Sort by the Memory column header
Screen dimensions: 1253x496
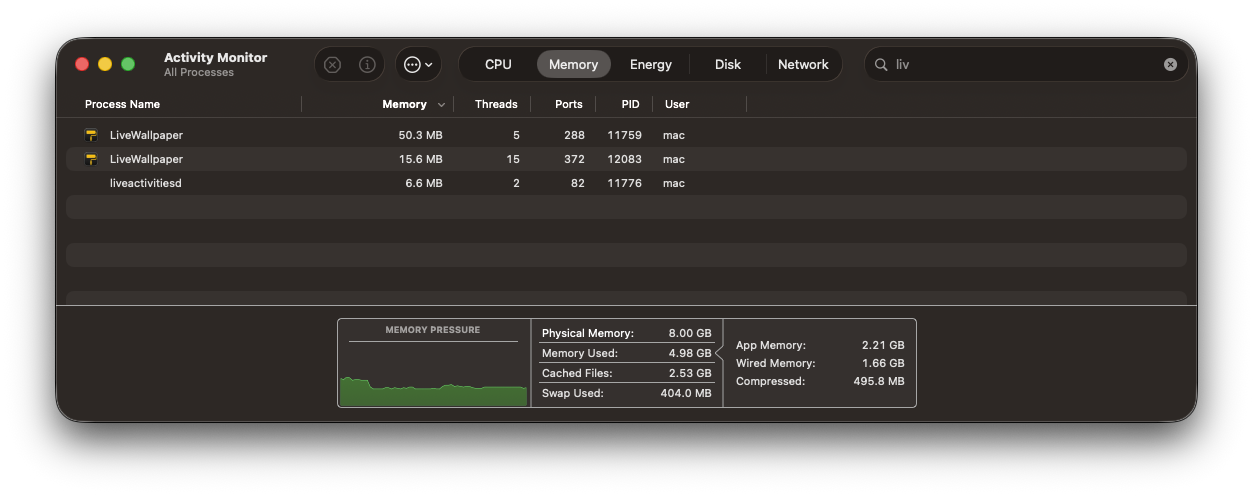(404, 104)
